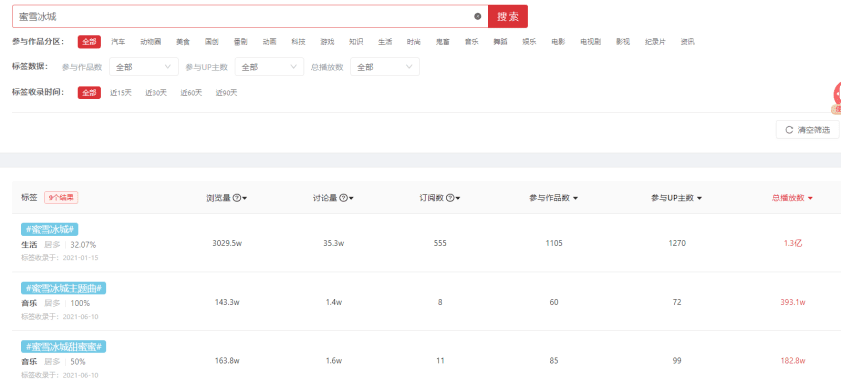The width and height of the screenshot is (841, 386).
Task: Select the 国创 category filter
Action: (x=212, y=41)
